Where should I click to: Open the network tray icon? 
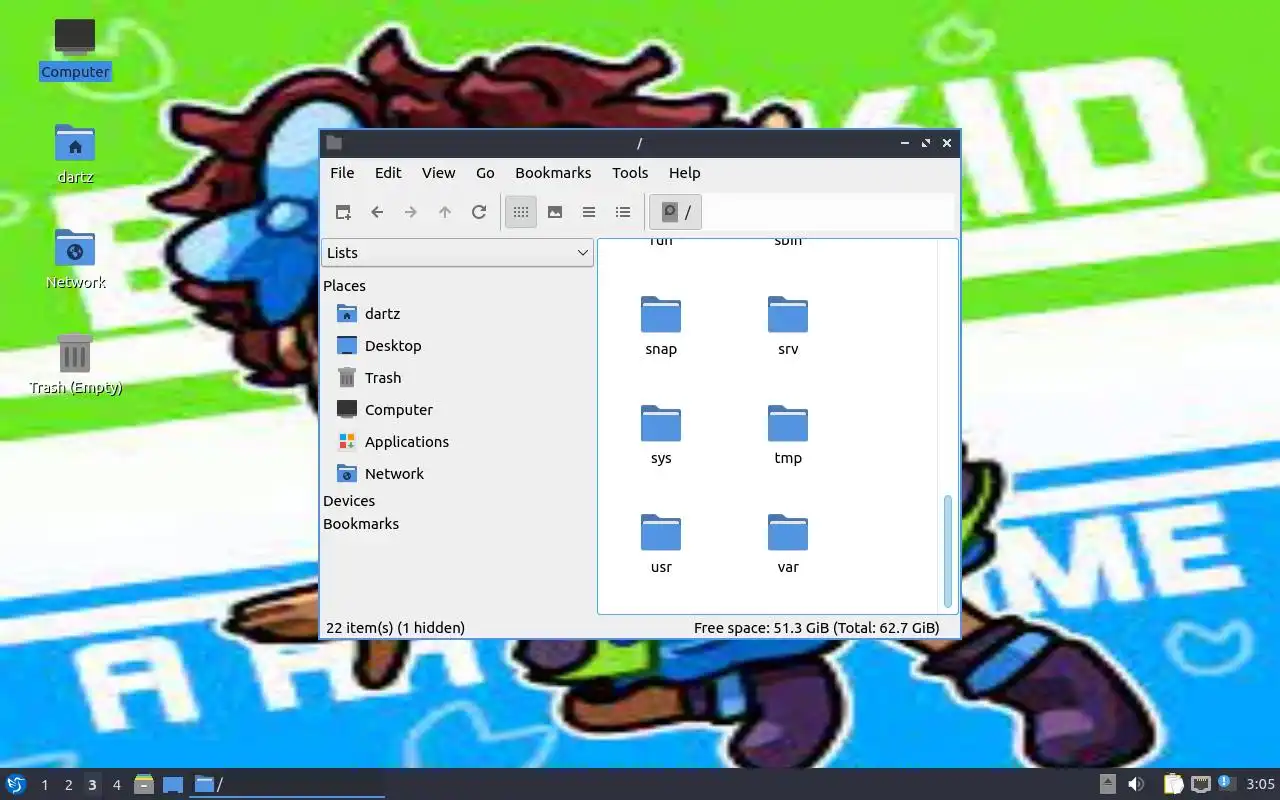coord(1201,784)
